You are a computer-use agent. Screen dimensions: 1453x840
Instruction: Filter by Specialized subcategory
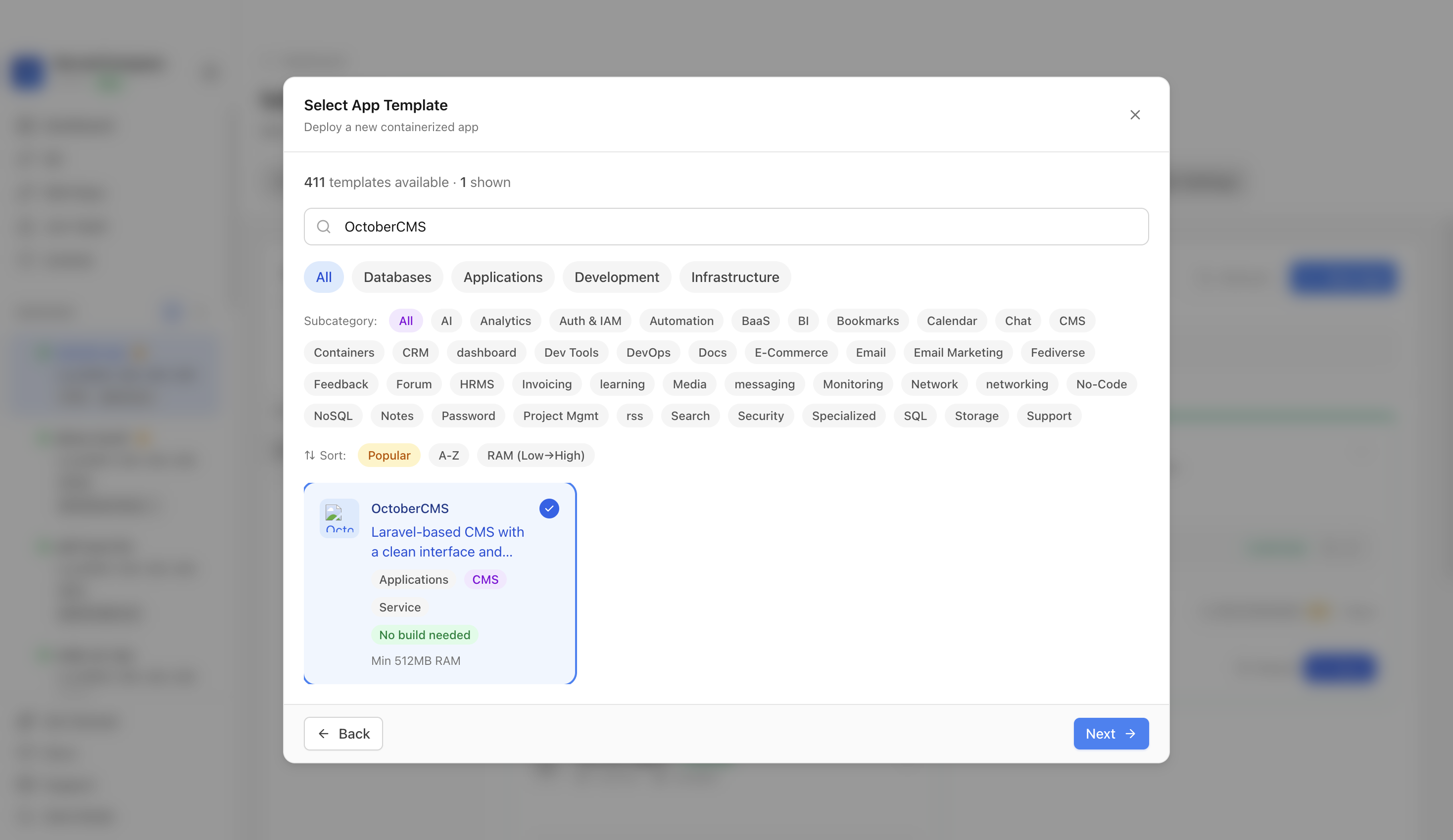844,416
